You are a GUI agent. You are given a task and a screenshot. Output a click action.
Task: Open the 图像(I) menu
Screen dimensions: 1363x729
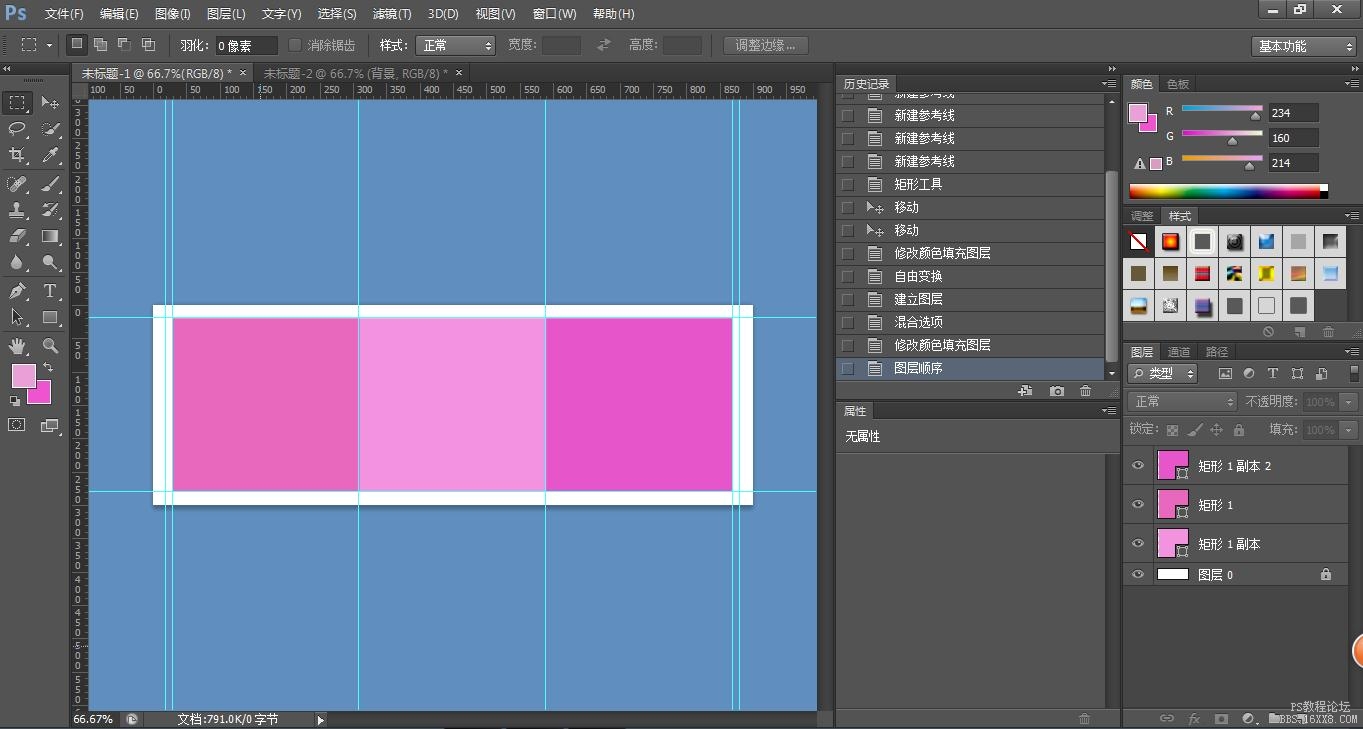pos(173,14)
